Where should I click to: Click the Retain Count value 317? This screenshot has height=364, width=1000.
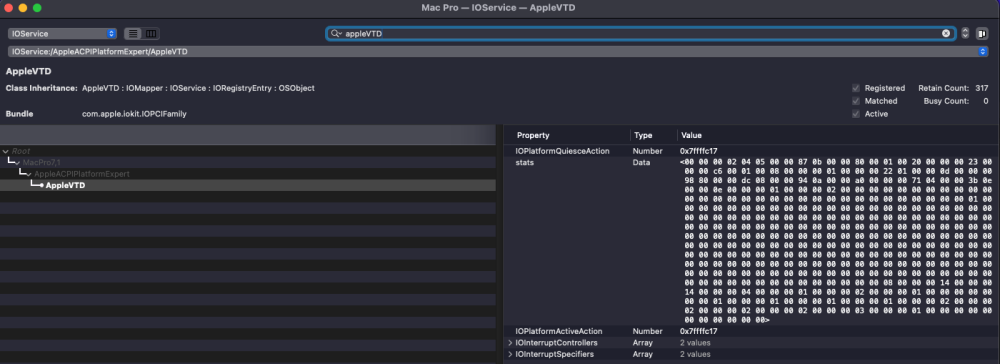tap(981, 88)
